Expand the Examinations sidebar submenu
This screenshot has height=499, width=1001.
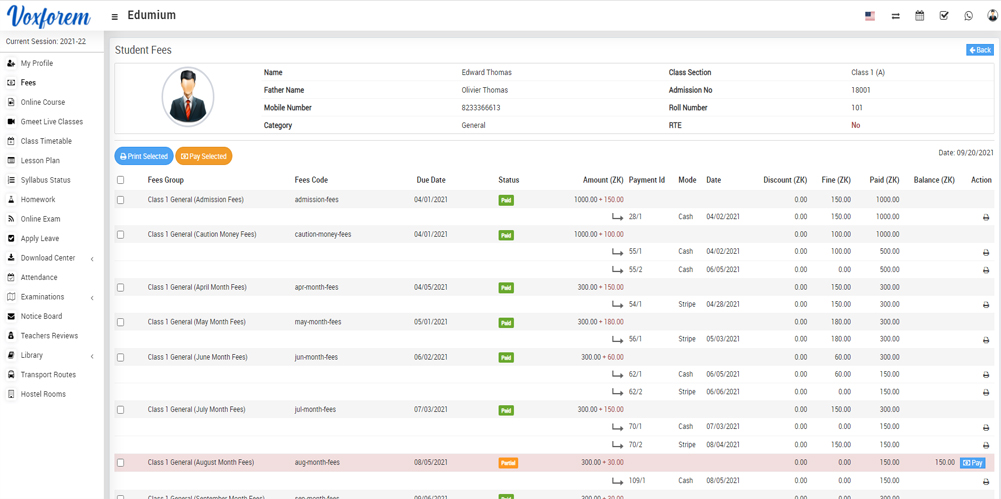92,298
